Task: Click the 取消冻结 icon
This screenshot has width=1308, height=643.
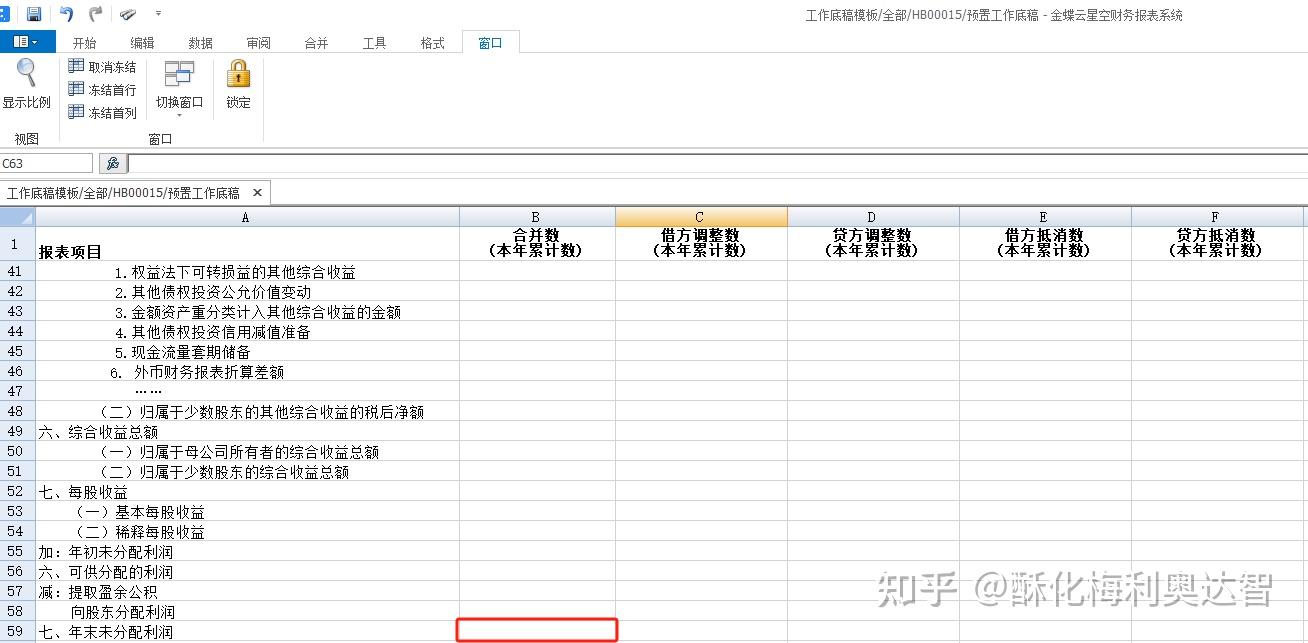Action: [78, 66]
